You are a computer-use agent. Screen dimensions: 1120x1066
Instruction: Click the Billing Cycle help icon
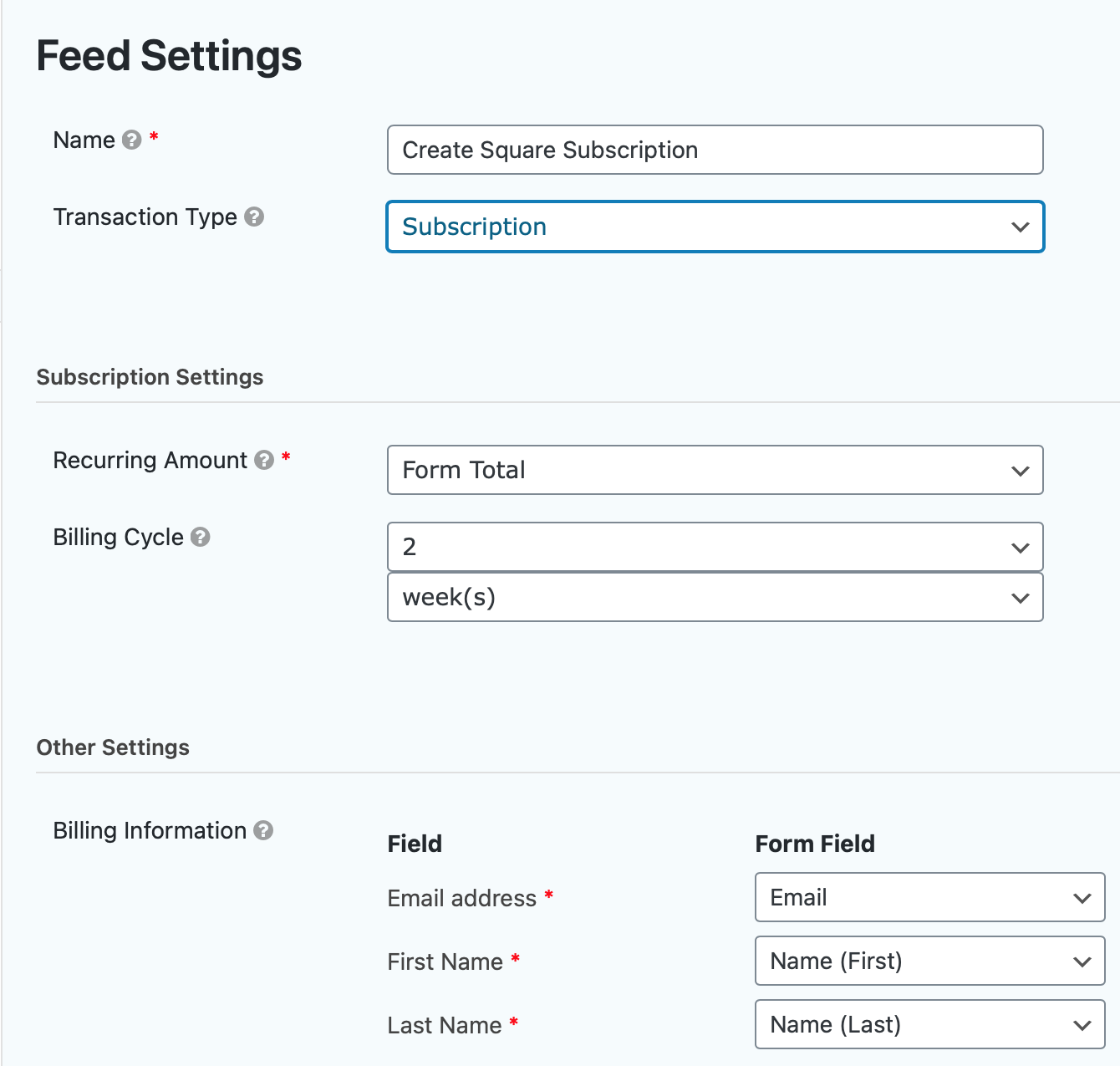click(x=200, y=538)
